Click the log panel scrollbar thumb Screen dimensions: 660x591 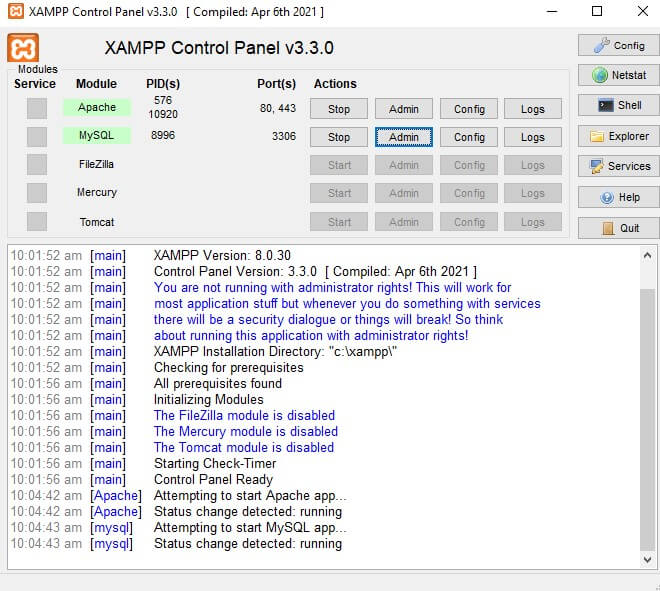pos(647,419)
